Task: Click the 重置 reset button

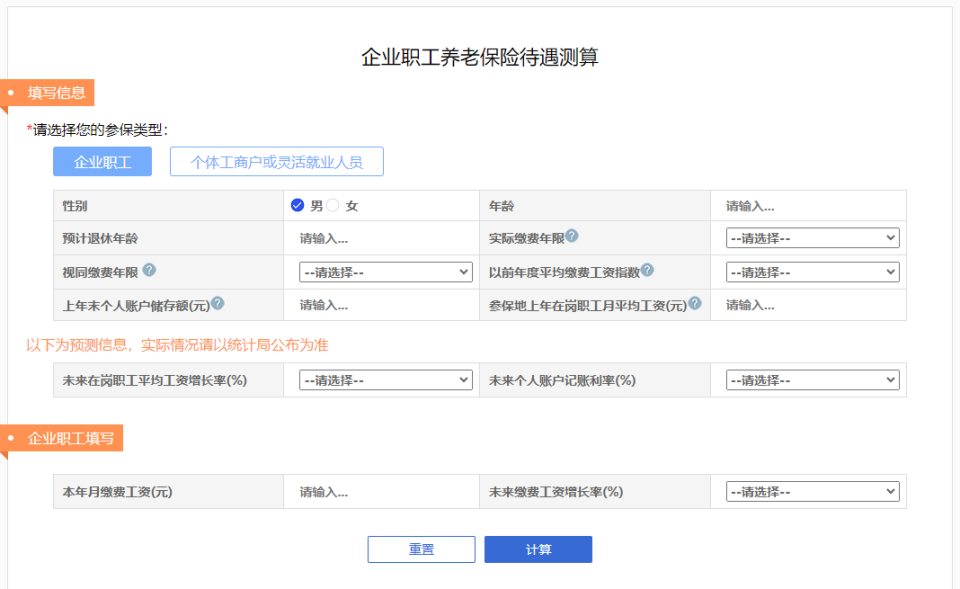Action: point(421,548)
